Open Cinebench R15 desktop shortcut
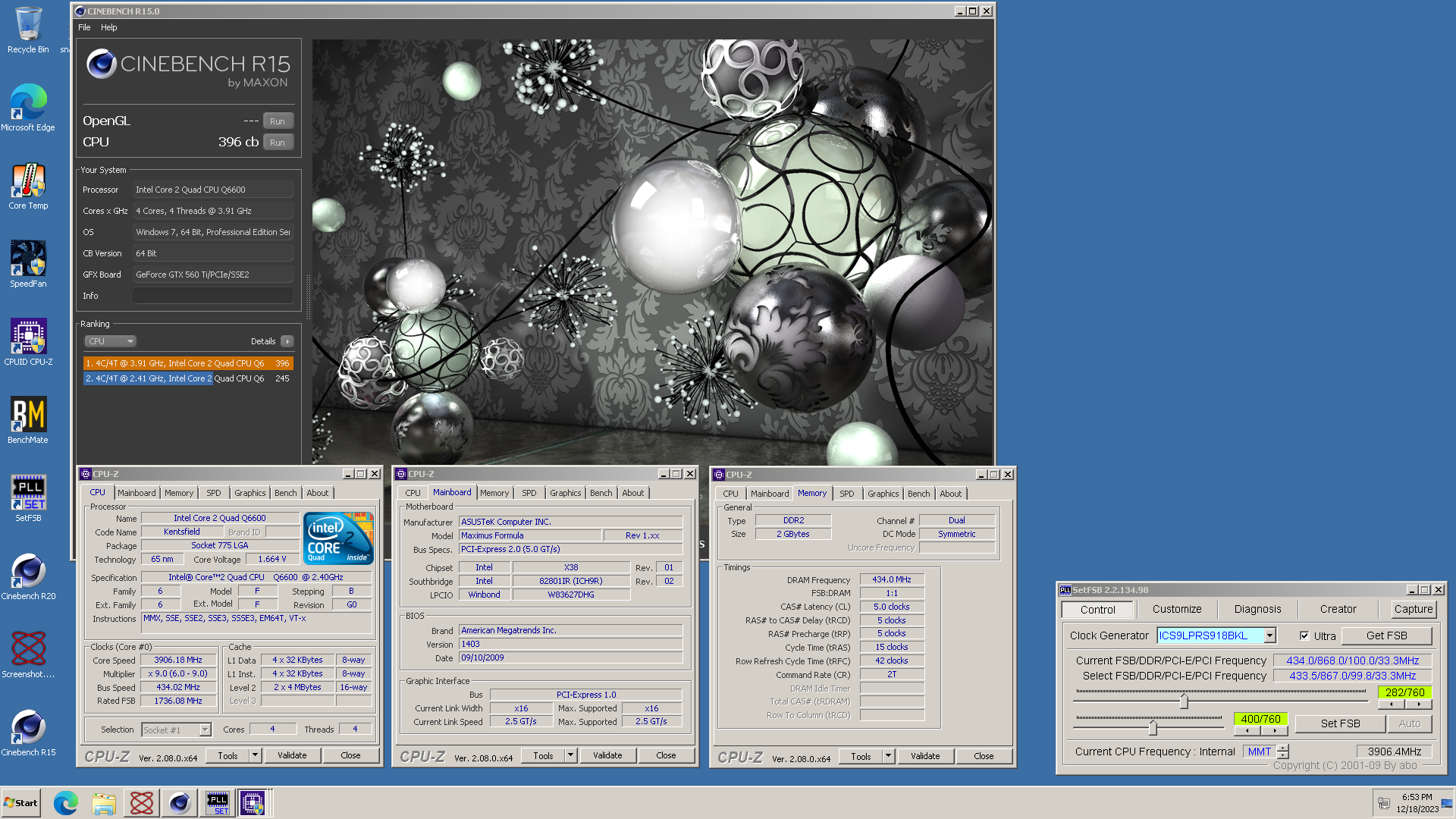 click(x=28, y=733)
